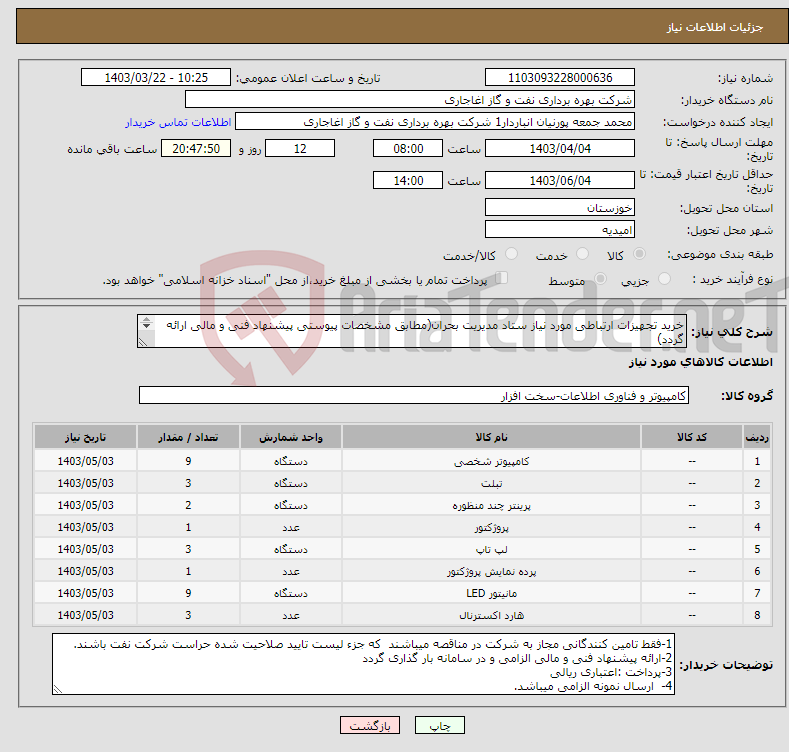This screenshot has height=752, width=789.
Task: Select the متوسط purchase type radio
Action: coord(600,278)
